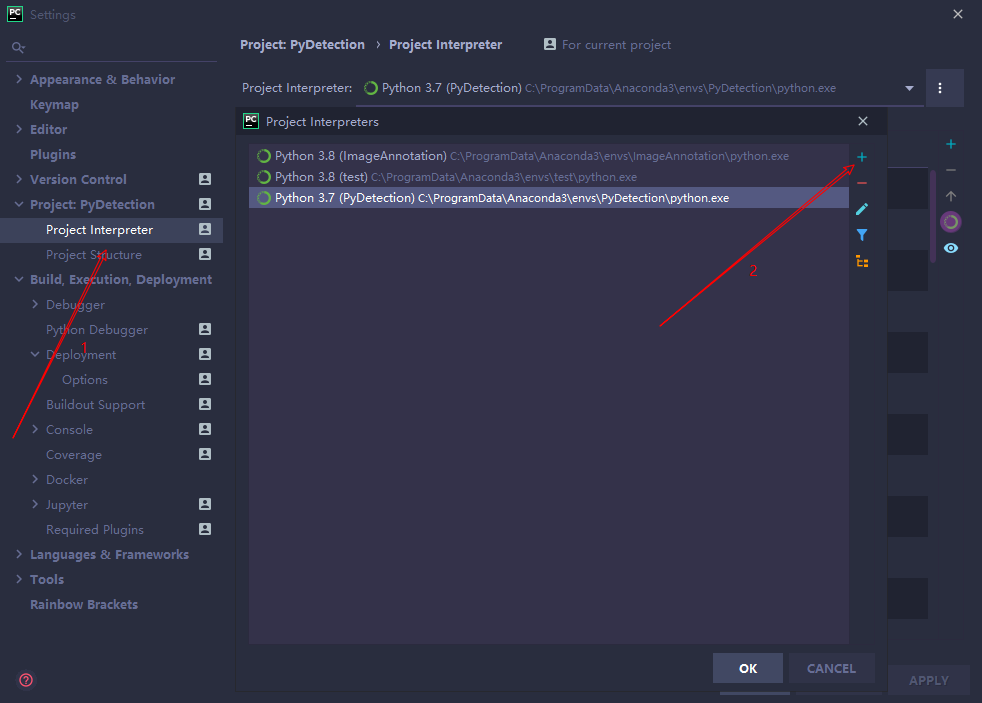Collapse Build, Execution, Deployment section
Viewport: 982px width, 703px height.
[x=19, y=279]
